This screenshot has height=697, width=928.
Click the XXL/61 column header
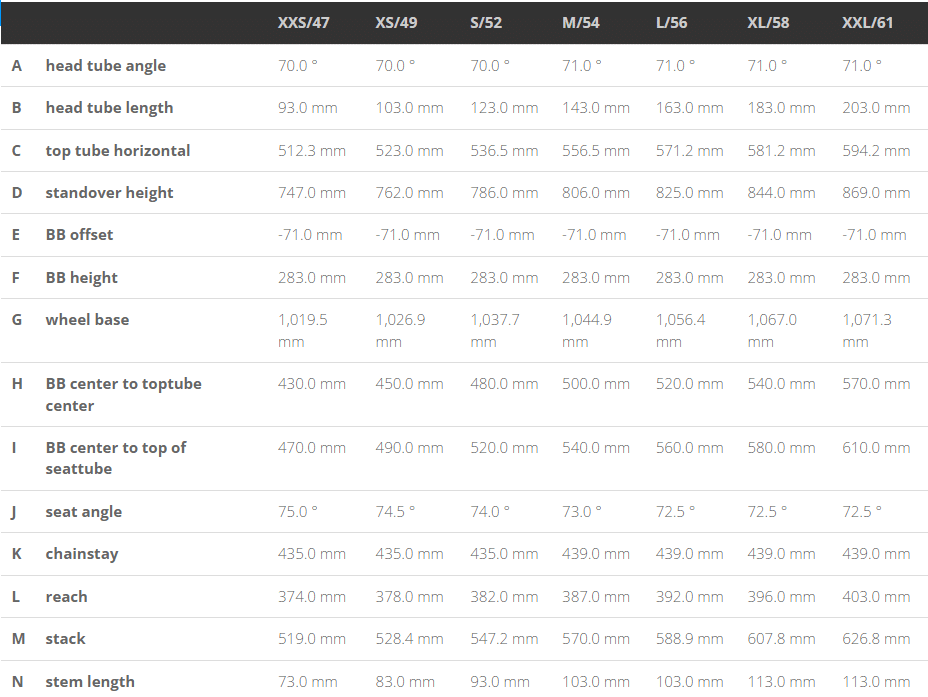click(x=867, y=23)
